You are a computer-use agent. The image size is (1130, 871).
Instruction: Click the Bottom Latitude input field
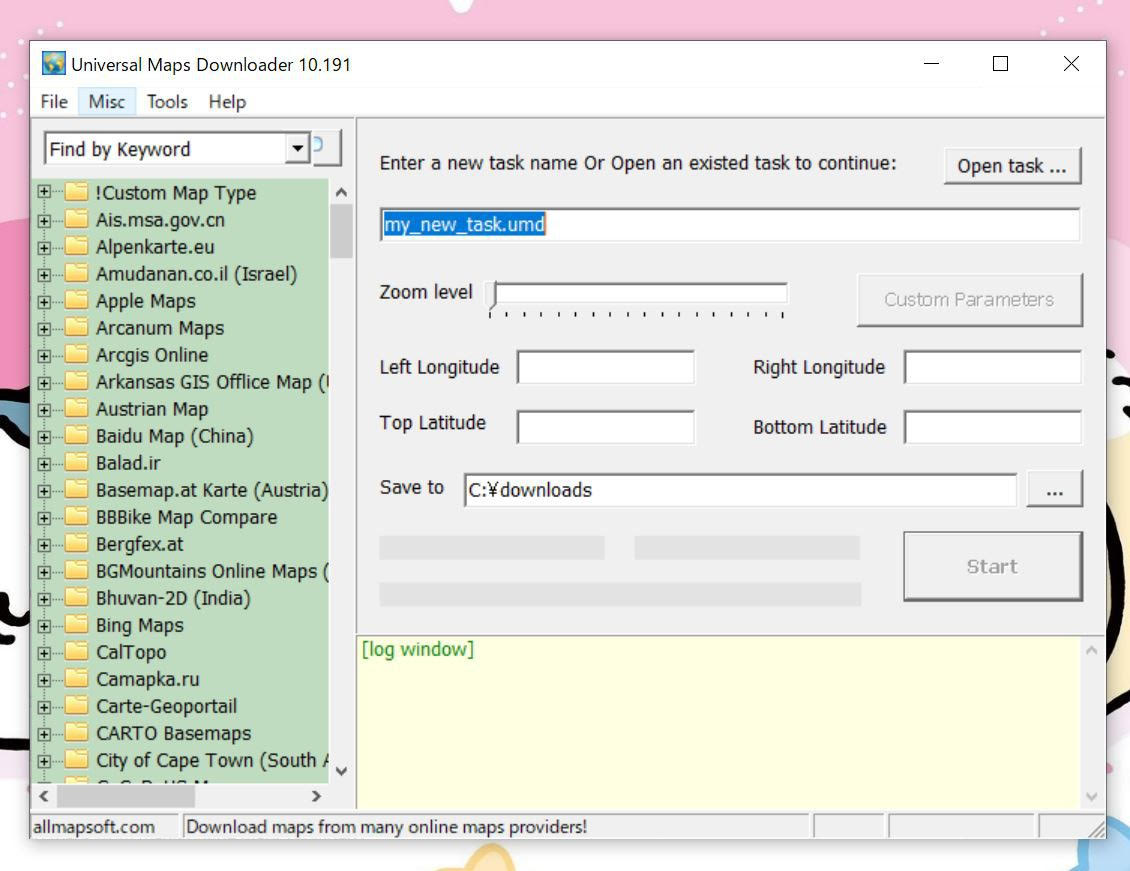click(992, 427)
